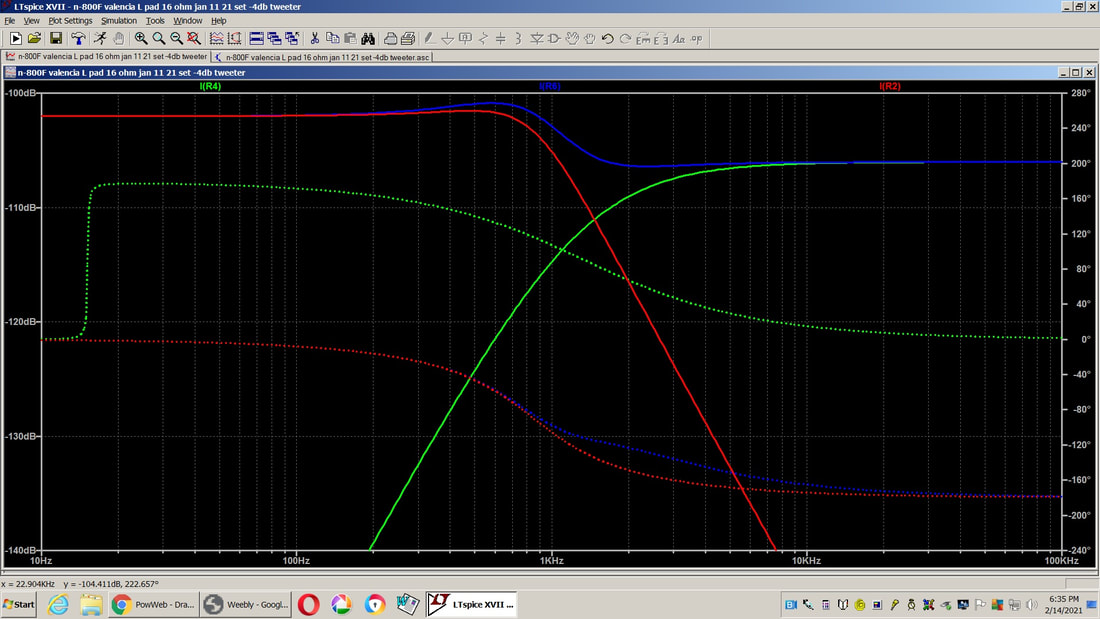Viewport: 1100px width, 619px height.
Task: Click the taskbar clock showing 6:35 PM
Action: (1064, 604)
